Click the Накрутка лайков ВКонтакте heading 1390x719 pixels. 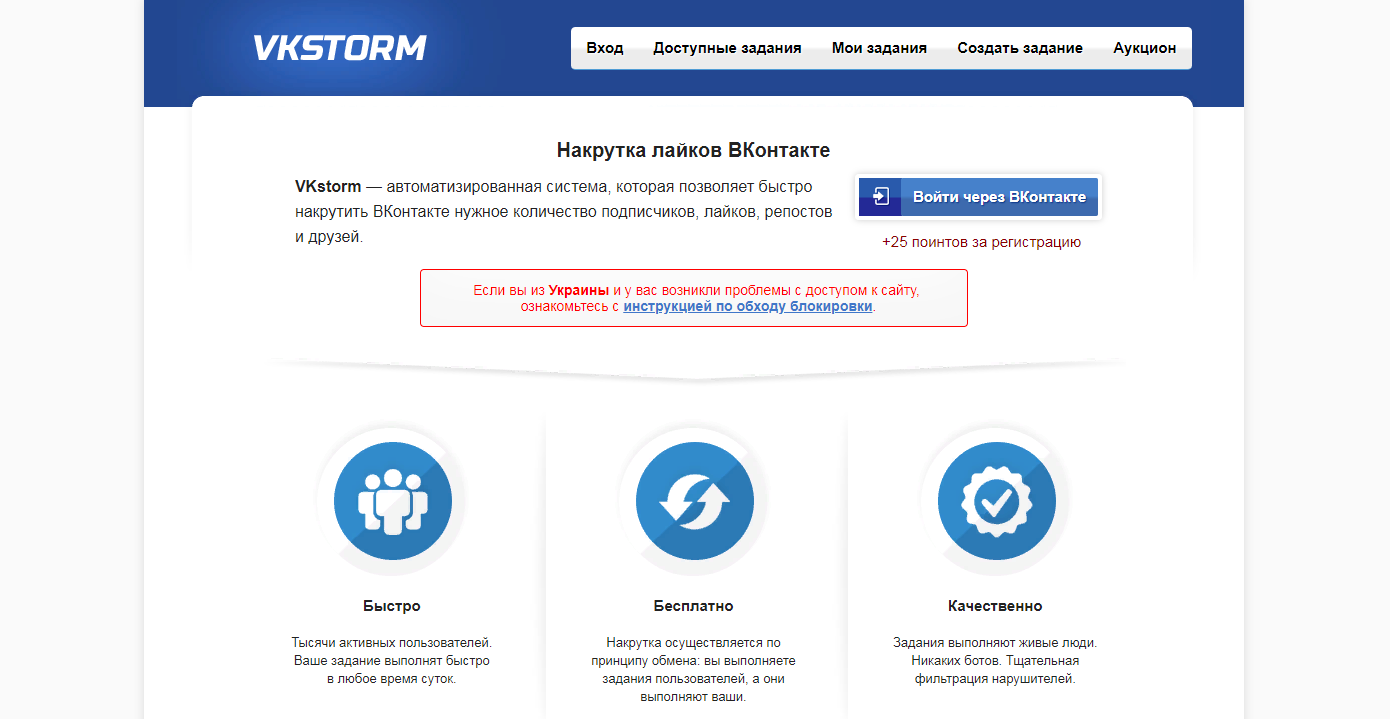tap(693, 151)
